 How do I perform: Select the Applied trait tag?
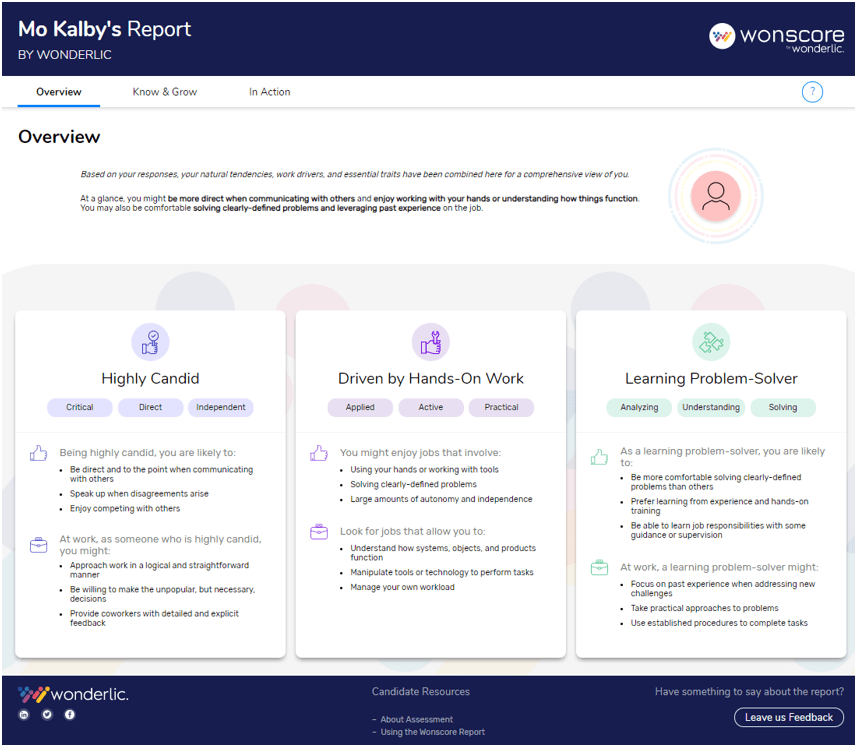click(x=360, y=407)
